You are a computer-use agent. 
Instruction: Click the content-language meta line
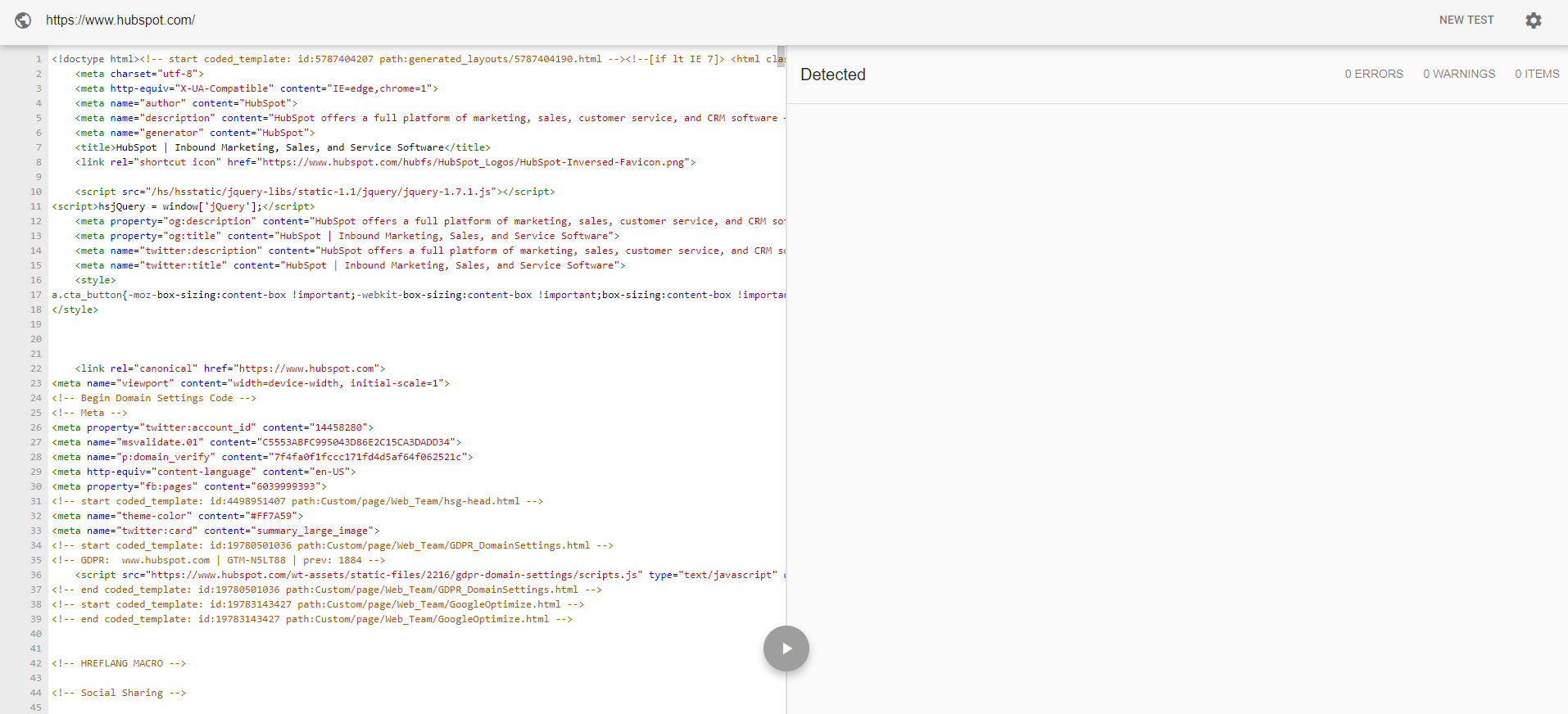pos(204,472)
